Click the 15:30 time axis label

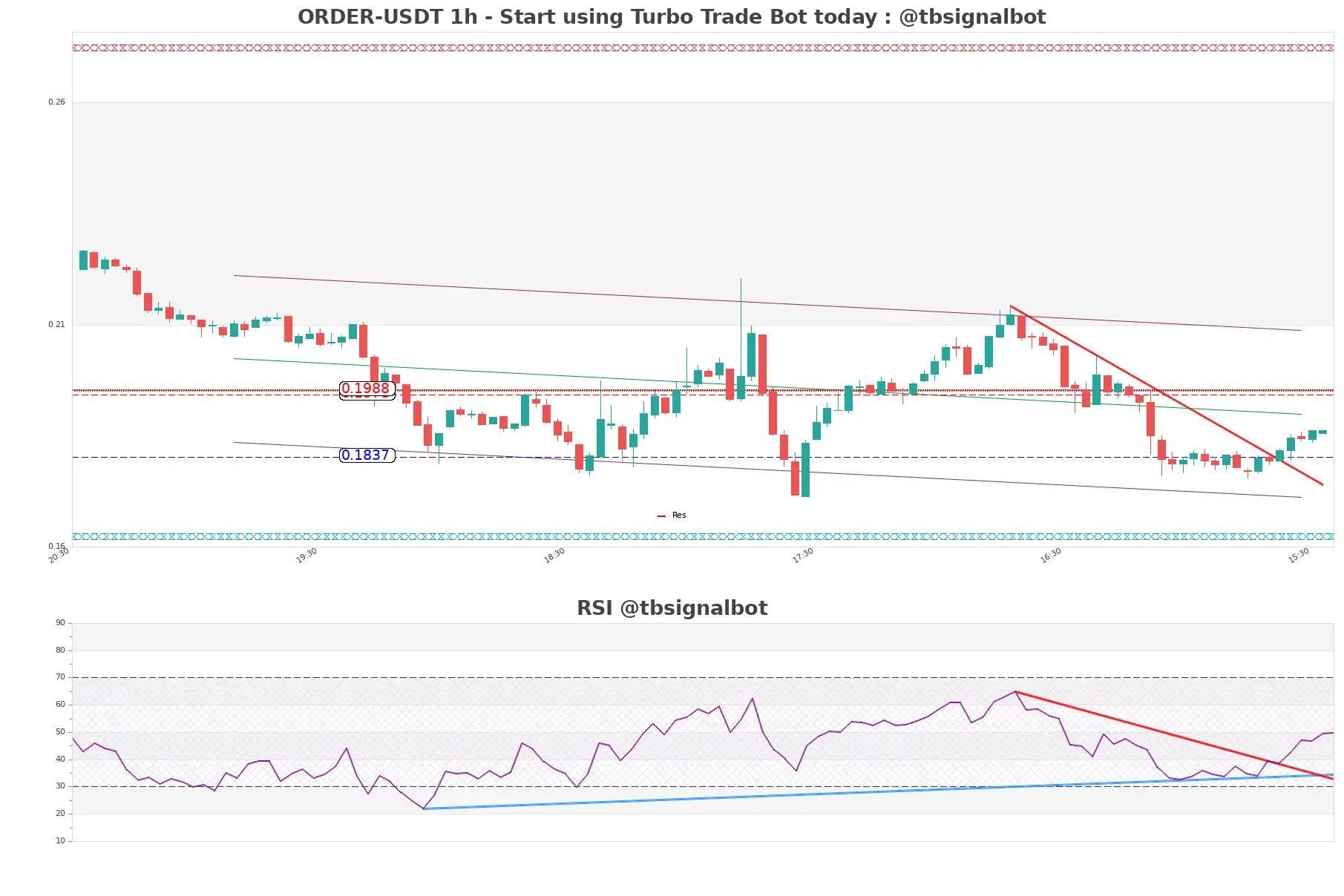pyautogui.click(x=1299, y=556)
